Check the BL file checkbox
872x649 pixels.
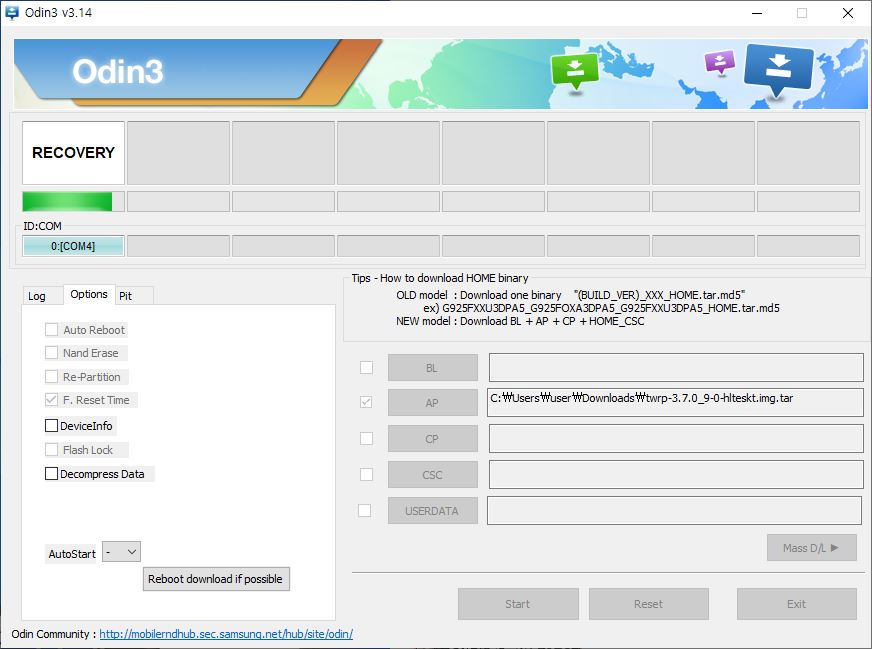366,368
